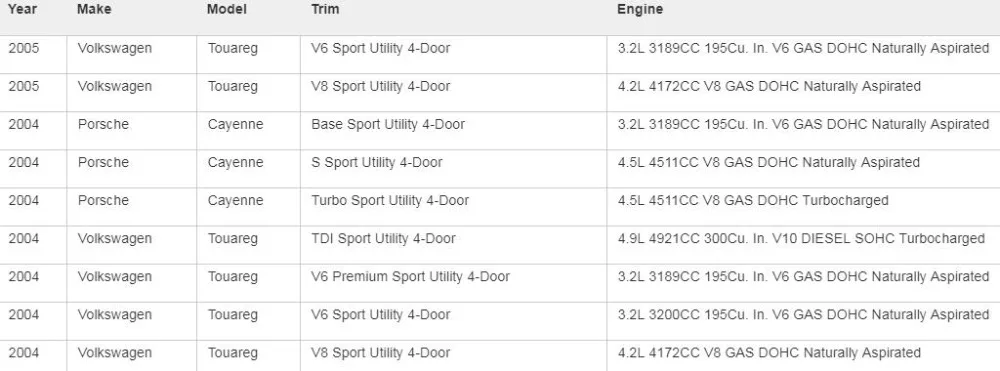Click Base Sport Utility 4-Door Cayenne trim
The image size is (1000, 371).
pos(388,124)
